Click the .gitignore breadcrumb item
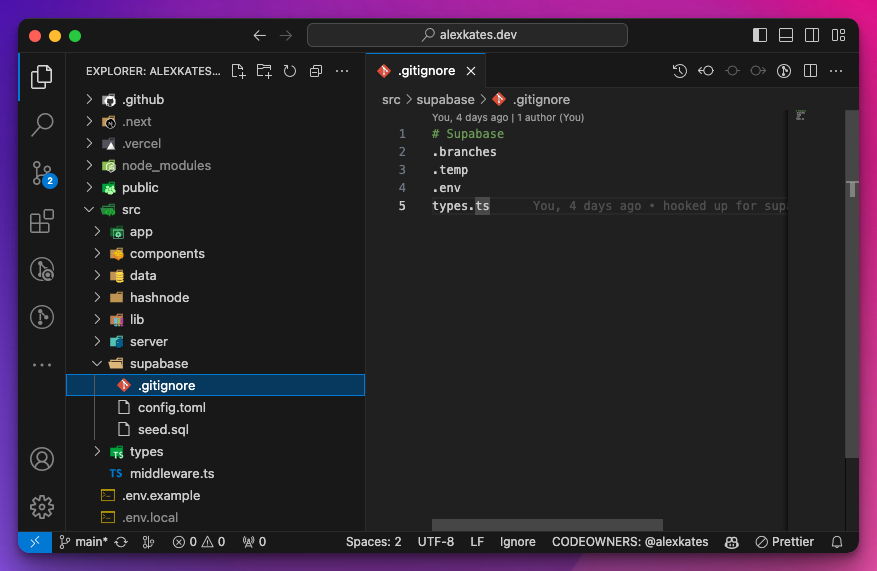This screenshot has height=571, width=877. coord(532,100)
